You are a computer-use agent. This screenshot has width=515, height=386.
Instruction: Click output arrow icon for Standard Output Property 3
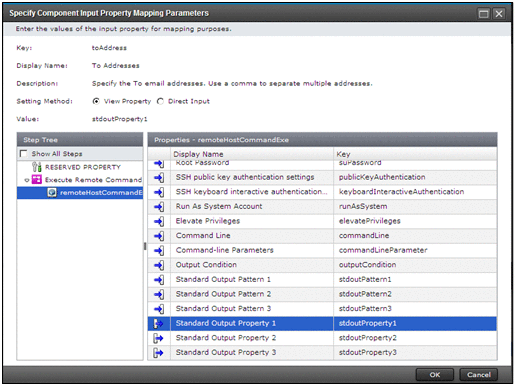158,353
